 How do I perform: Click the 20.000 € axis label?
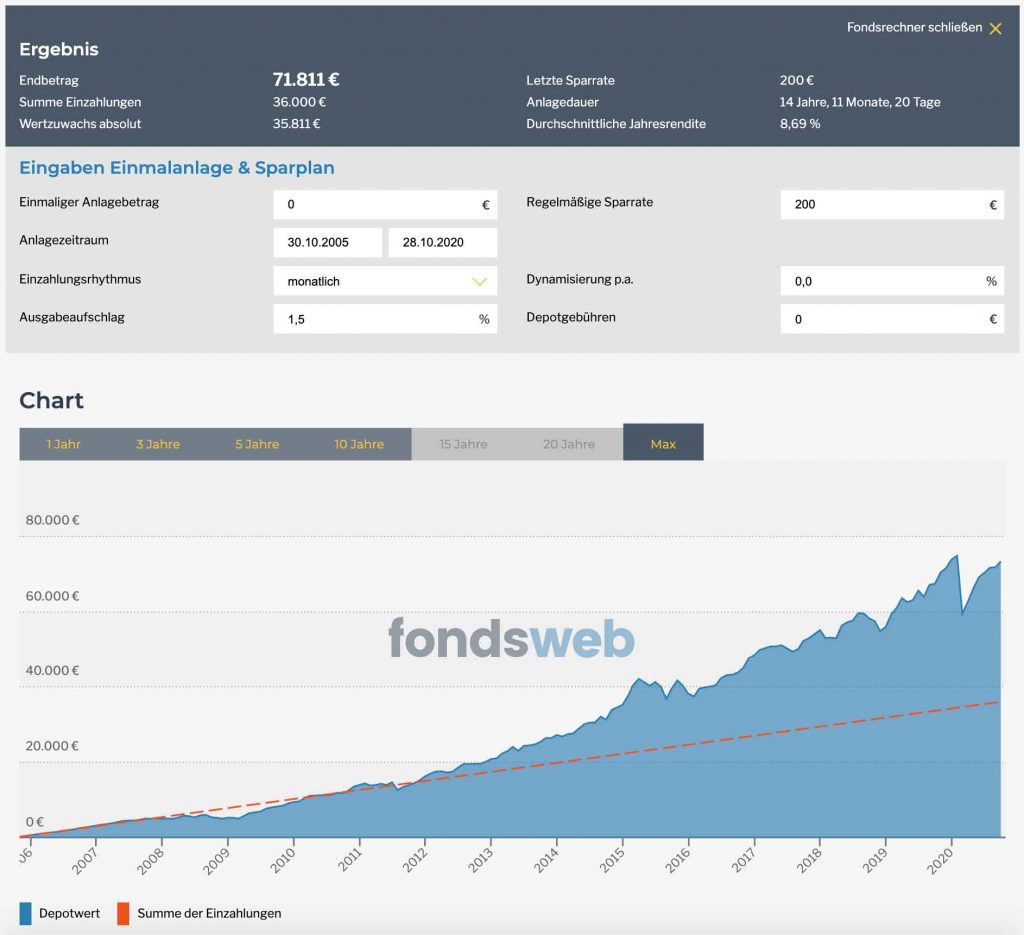click(52, 746)
